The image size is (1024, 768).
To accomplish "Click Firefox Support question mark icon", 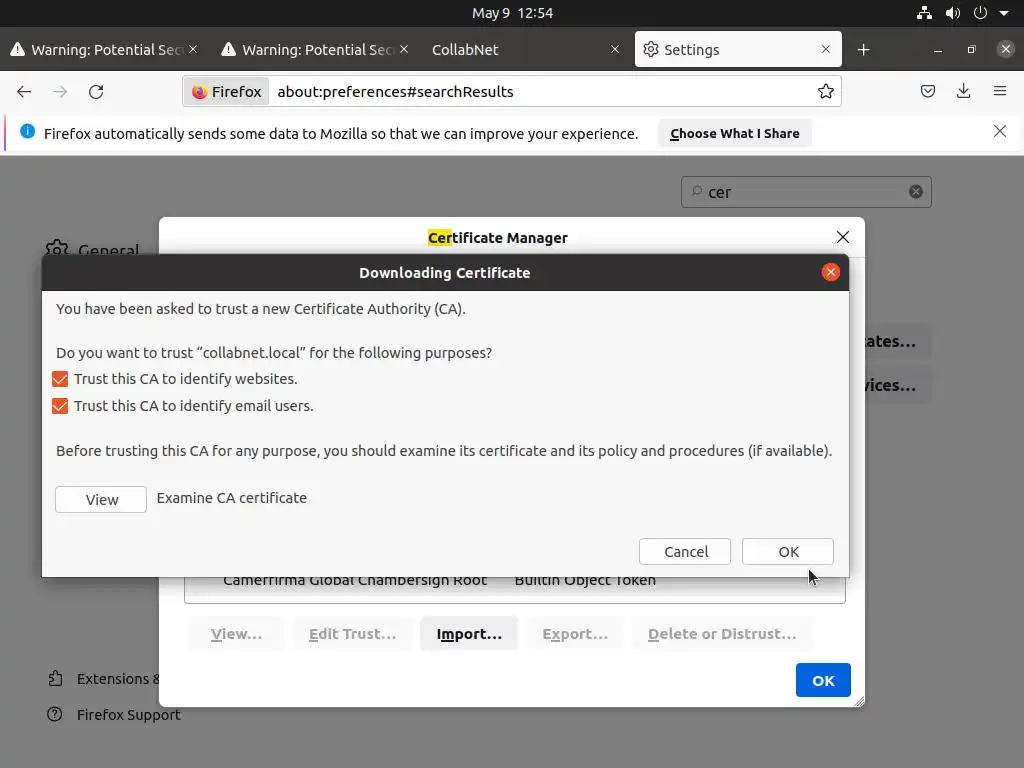I will (55, 714).
